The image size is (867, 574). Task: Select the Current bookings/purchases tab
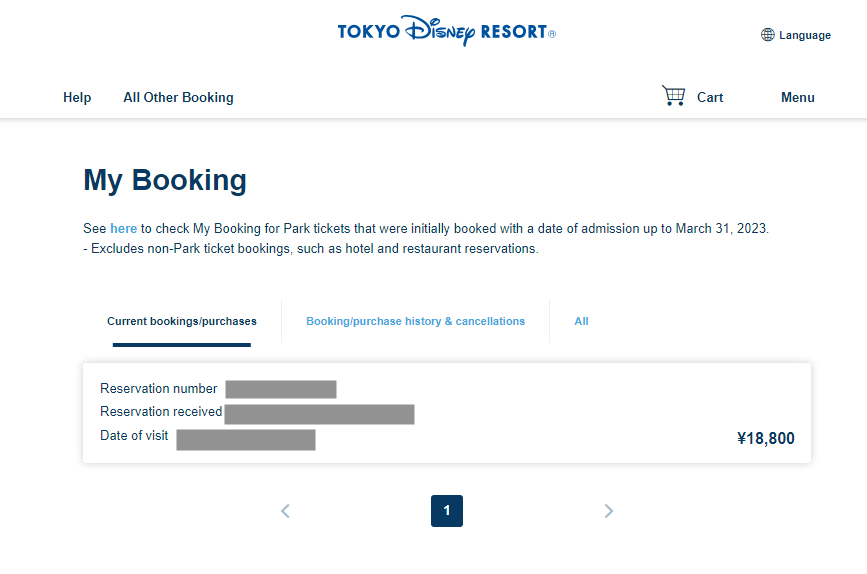(182, 321)
